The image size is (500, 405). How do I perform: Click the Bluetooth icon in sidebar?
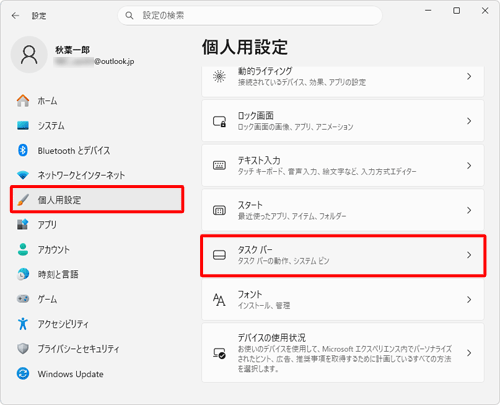(23, 150)
